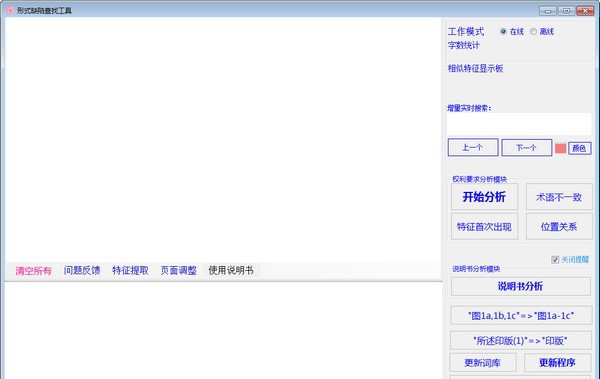Click the 清空所有 menu item
This screenshot has height=379, width=600.
[33, 271]
